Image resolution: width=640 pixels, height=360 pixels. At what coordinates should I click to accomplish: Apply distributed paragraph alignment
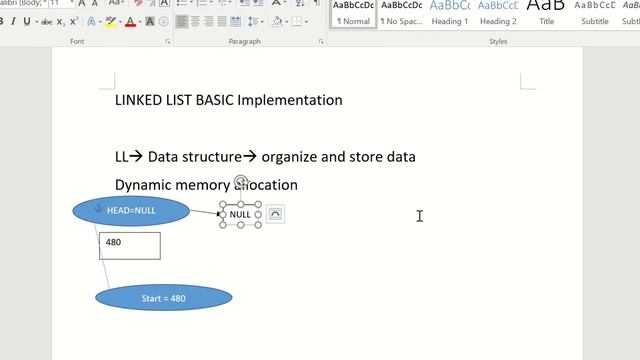click(236, 21)
